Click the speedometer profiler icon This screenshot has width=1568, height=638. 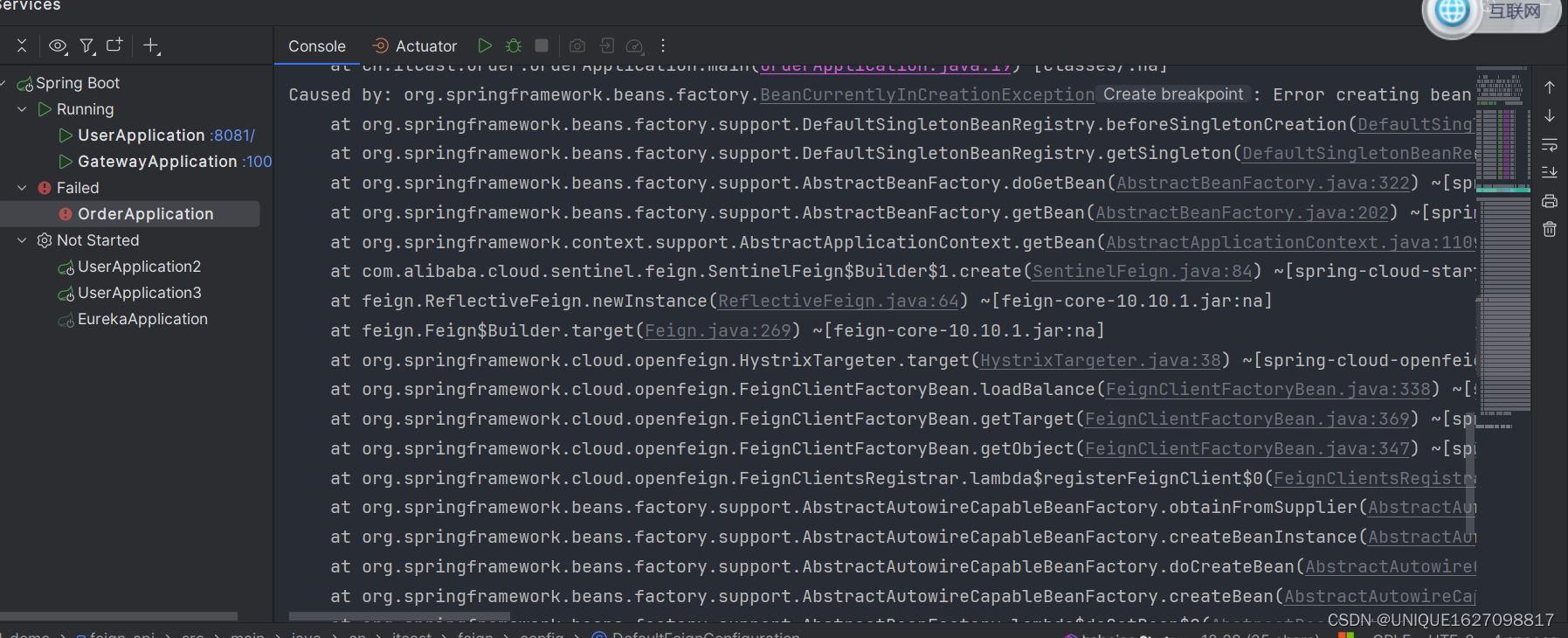[x=635, y=45]
